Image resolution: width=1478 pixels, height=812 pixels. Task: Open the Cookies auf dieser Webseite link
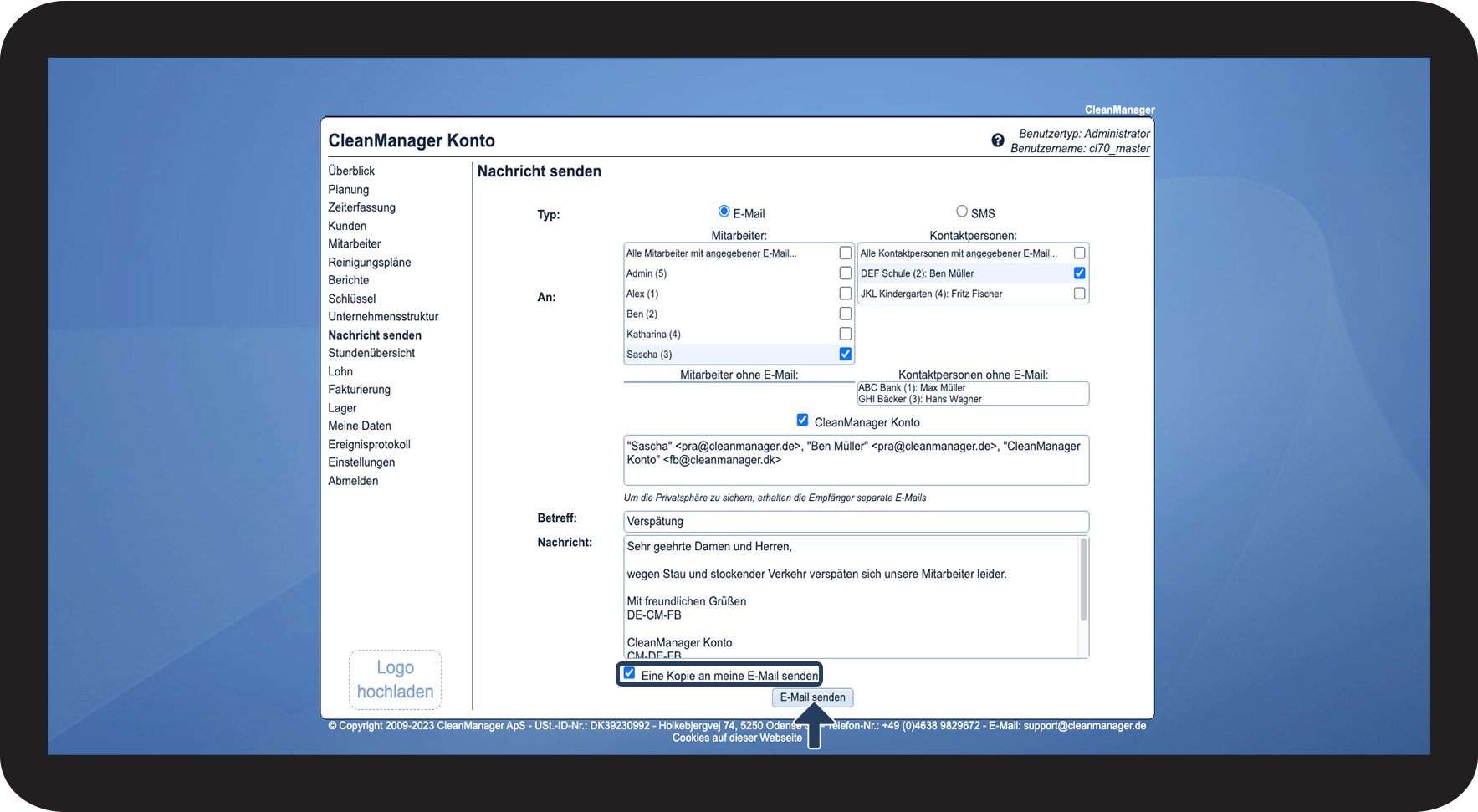tap(736, 738)
